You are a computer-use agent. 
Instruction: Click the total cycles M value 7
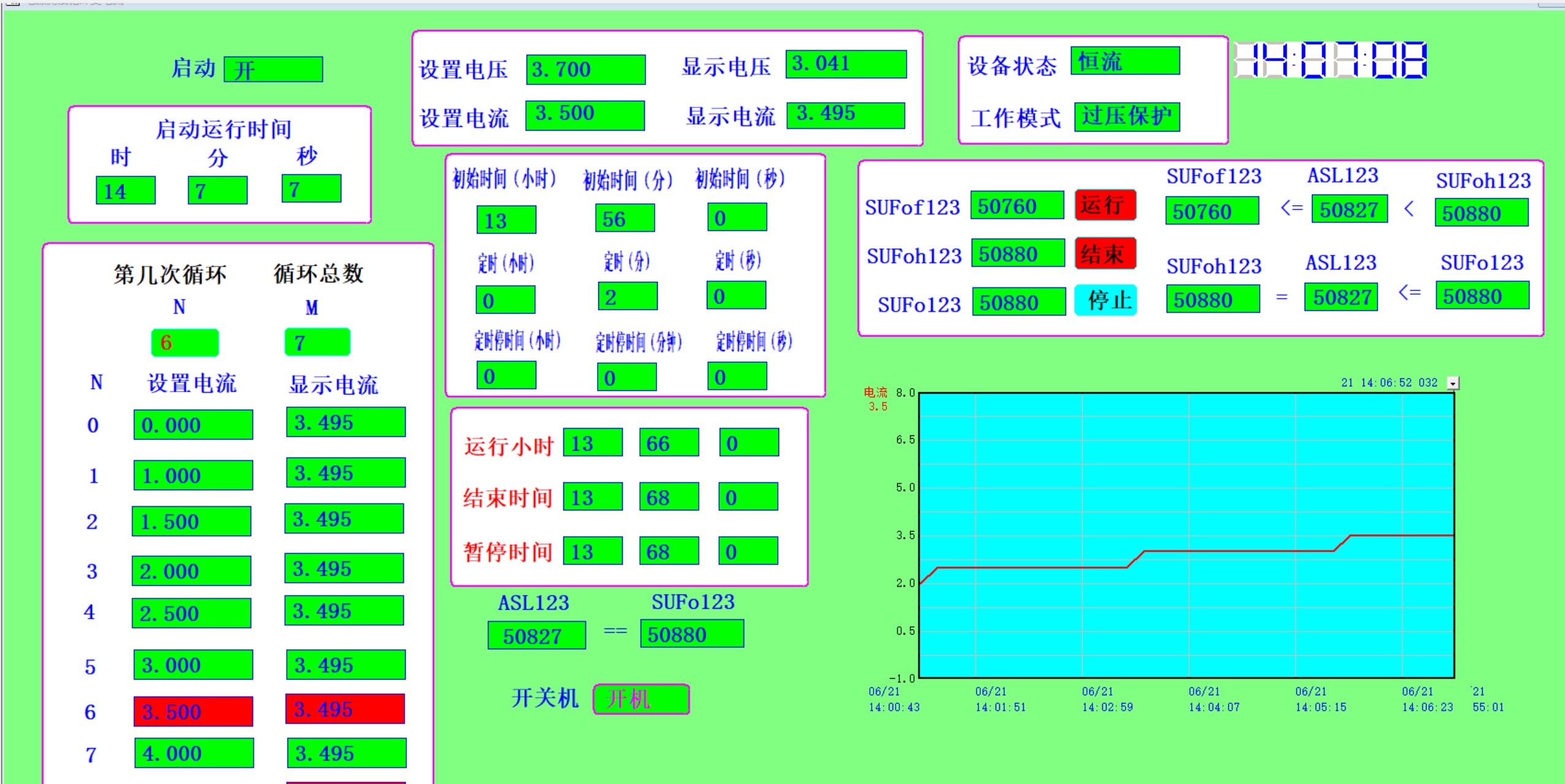[x=318, y=341]
